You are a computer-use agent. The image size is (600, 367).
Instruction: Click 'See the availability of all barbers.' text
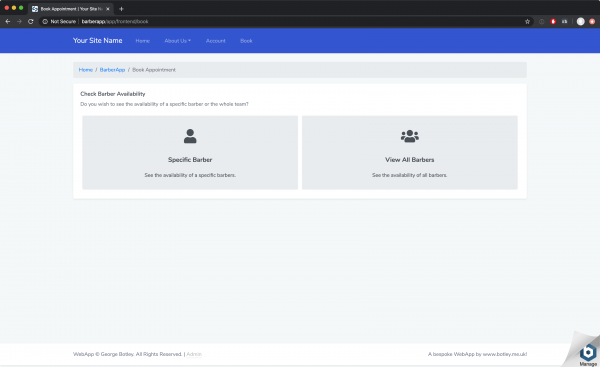[409, 175]
